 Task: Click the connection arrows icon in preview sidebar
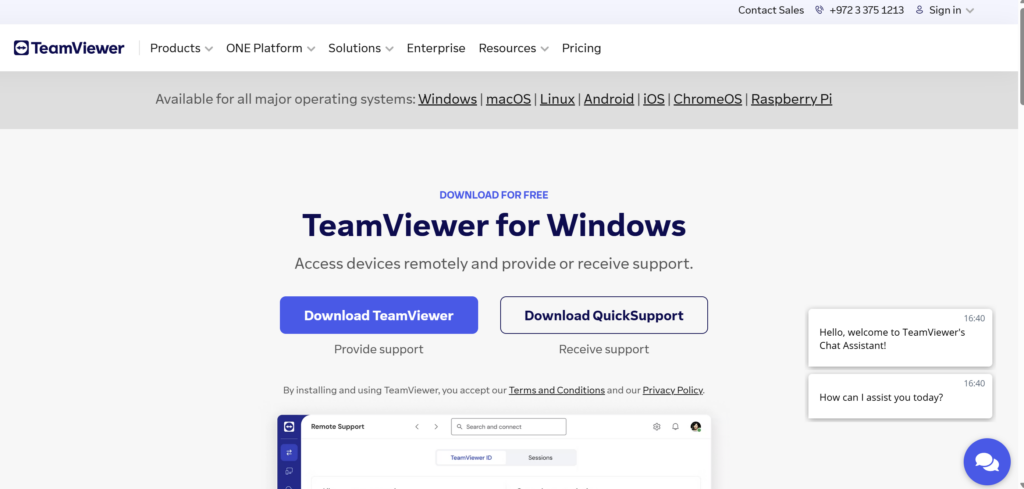tap(289, 452)
